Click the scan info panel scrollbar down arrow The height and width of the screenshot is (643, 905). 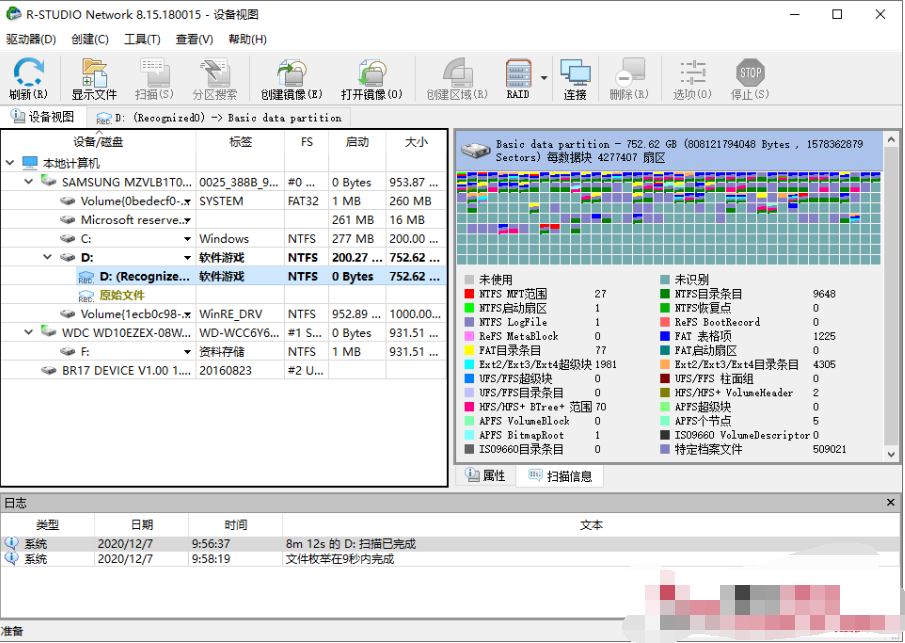[x=891, y=454]
